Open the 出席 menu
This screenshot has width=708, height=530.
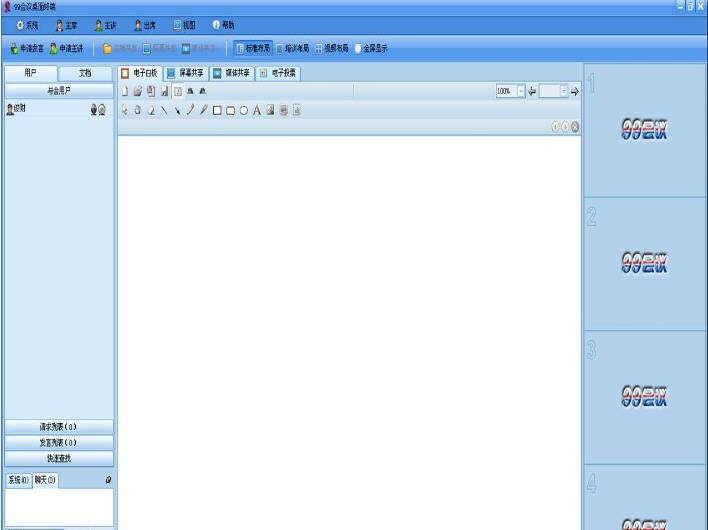(144, 25)
